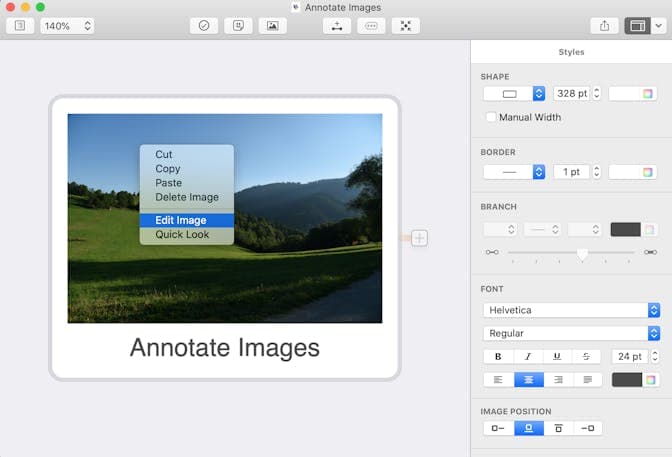Click the plus button to add child node

(419, 238)
